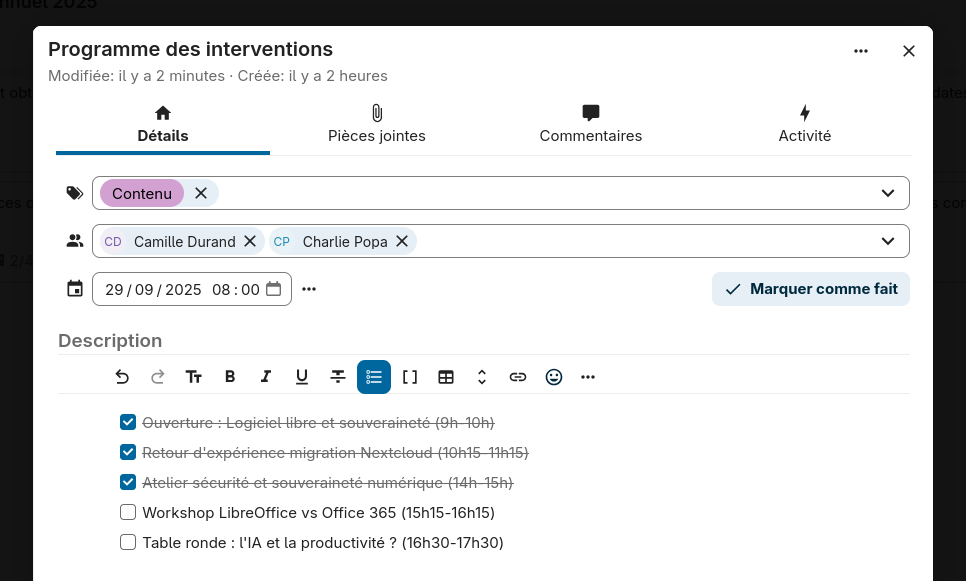The width and height of the screenshot is (966, 581).
Task: Uncheck the Ouverture Logiciel libre task
Action: [x=128, y=422]
